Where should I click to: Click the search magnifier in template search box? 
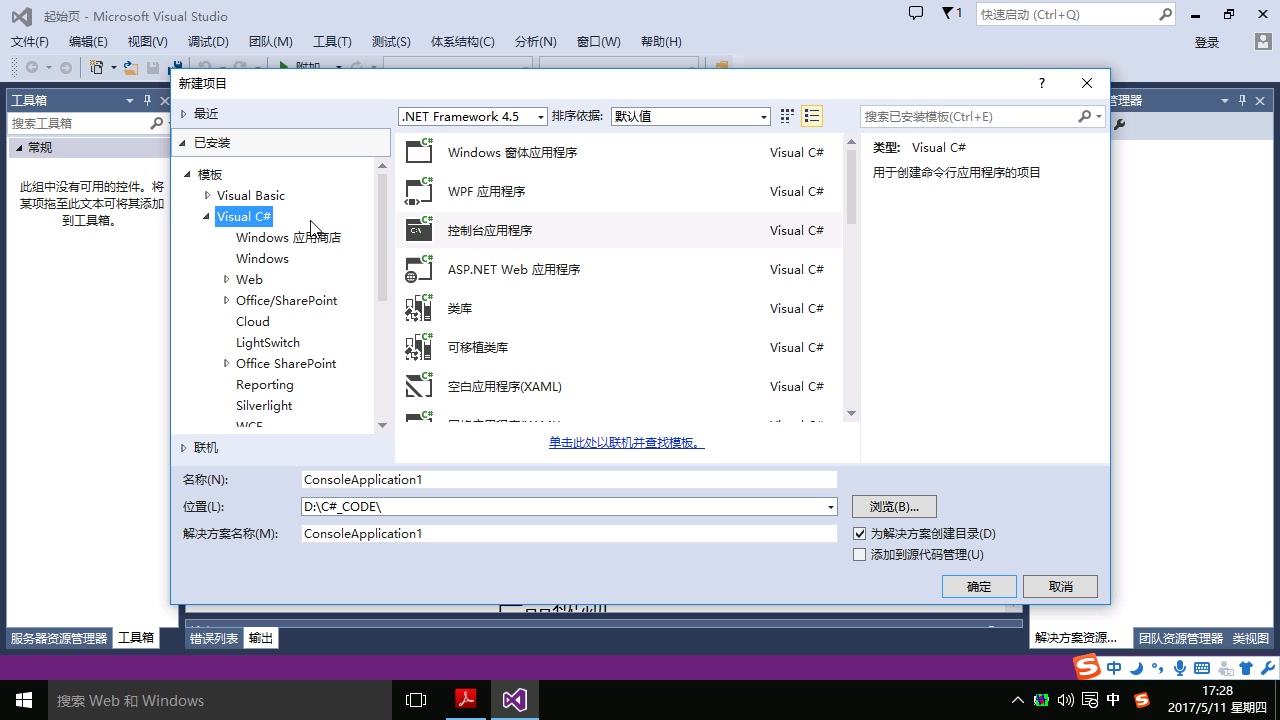(1084, 116)
